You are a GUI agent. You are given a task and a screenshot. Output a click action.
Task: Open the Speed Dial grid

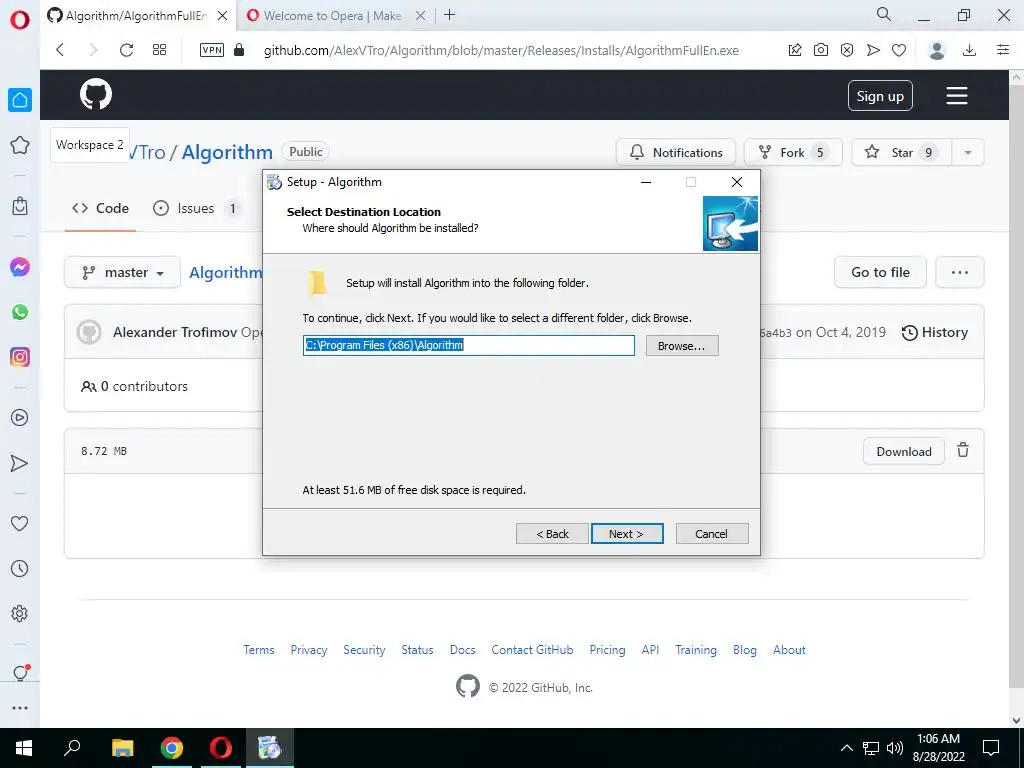pyautogui.click(x=159, y=50)
